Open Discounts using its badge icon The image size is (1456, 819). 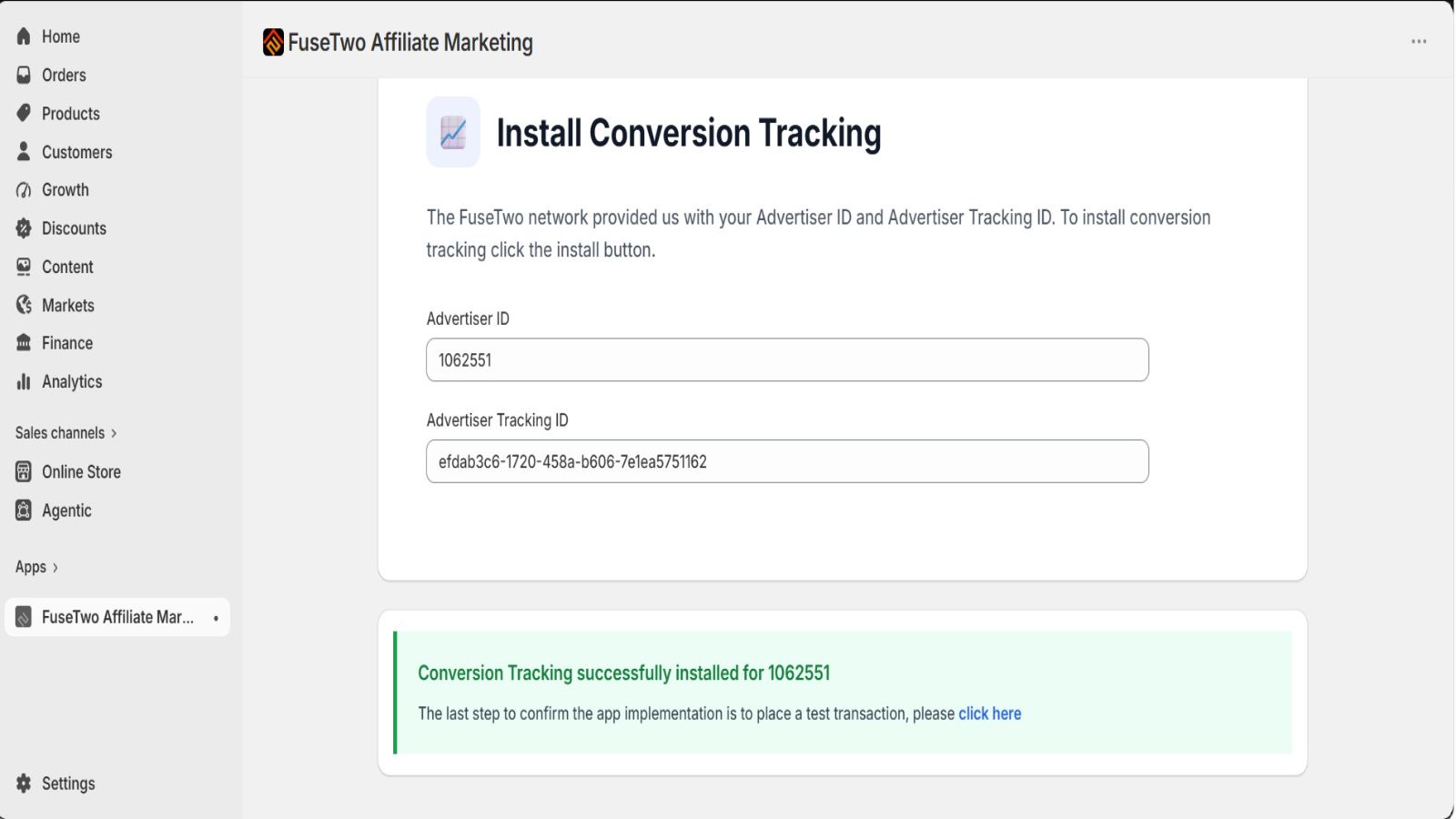coord(24,228)
